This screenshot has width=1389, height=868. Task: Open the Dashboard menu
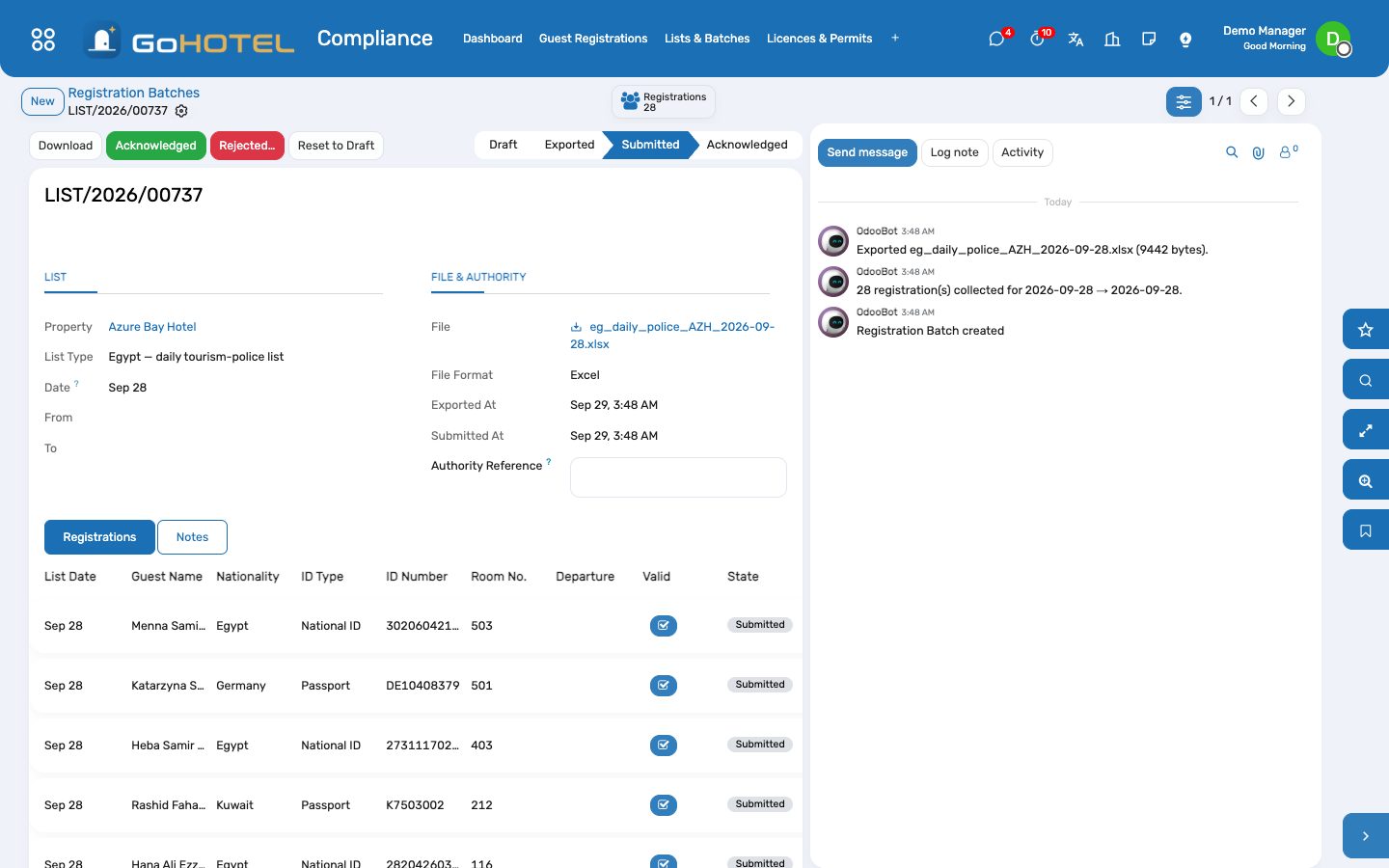tap(493, 39)
